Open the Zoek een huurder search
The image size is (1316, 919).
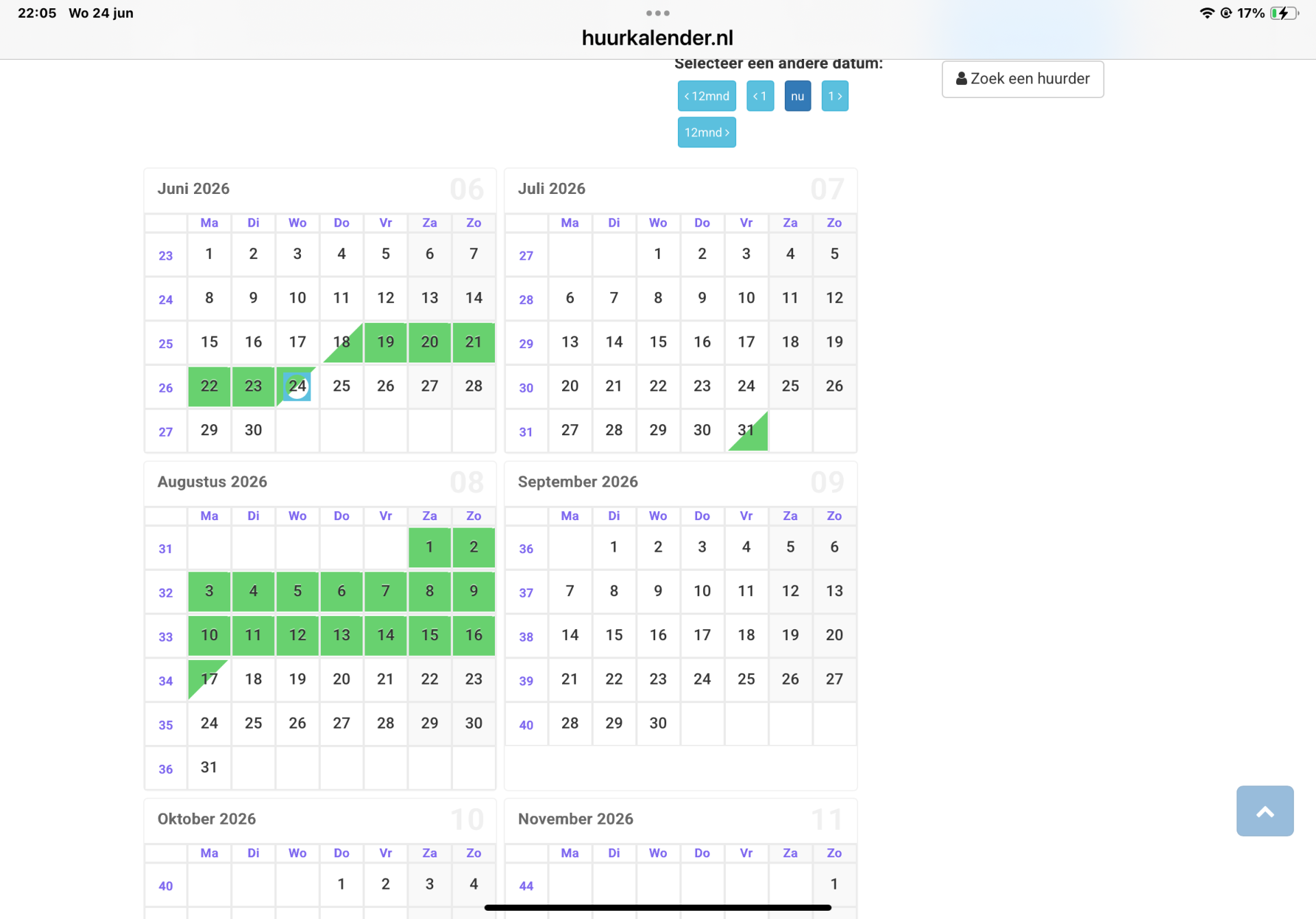click(1023, 79)
